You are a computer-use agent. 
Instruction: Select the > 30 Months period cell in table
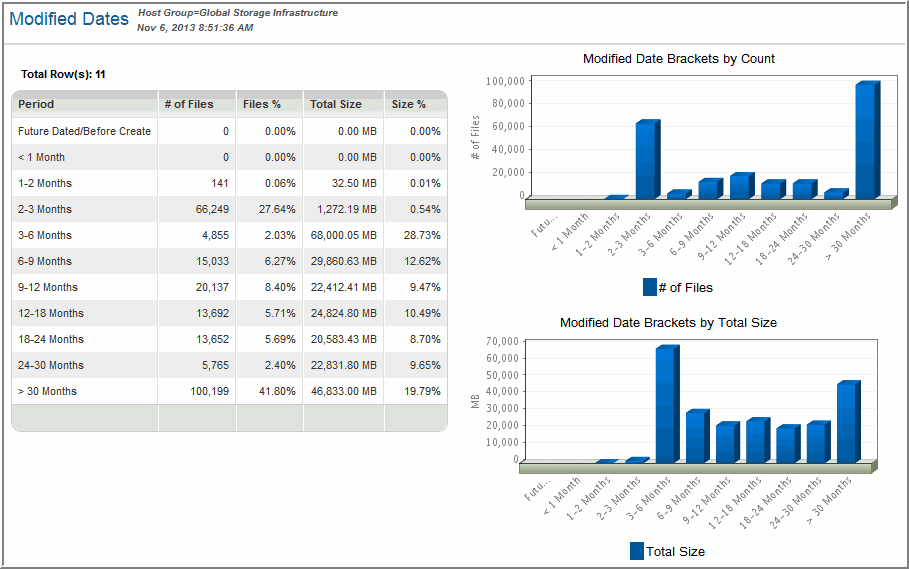click(47, 391)
